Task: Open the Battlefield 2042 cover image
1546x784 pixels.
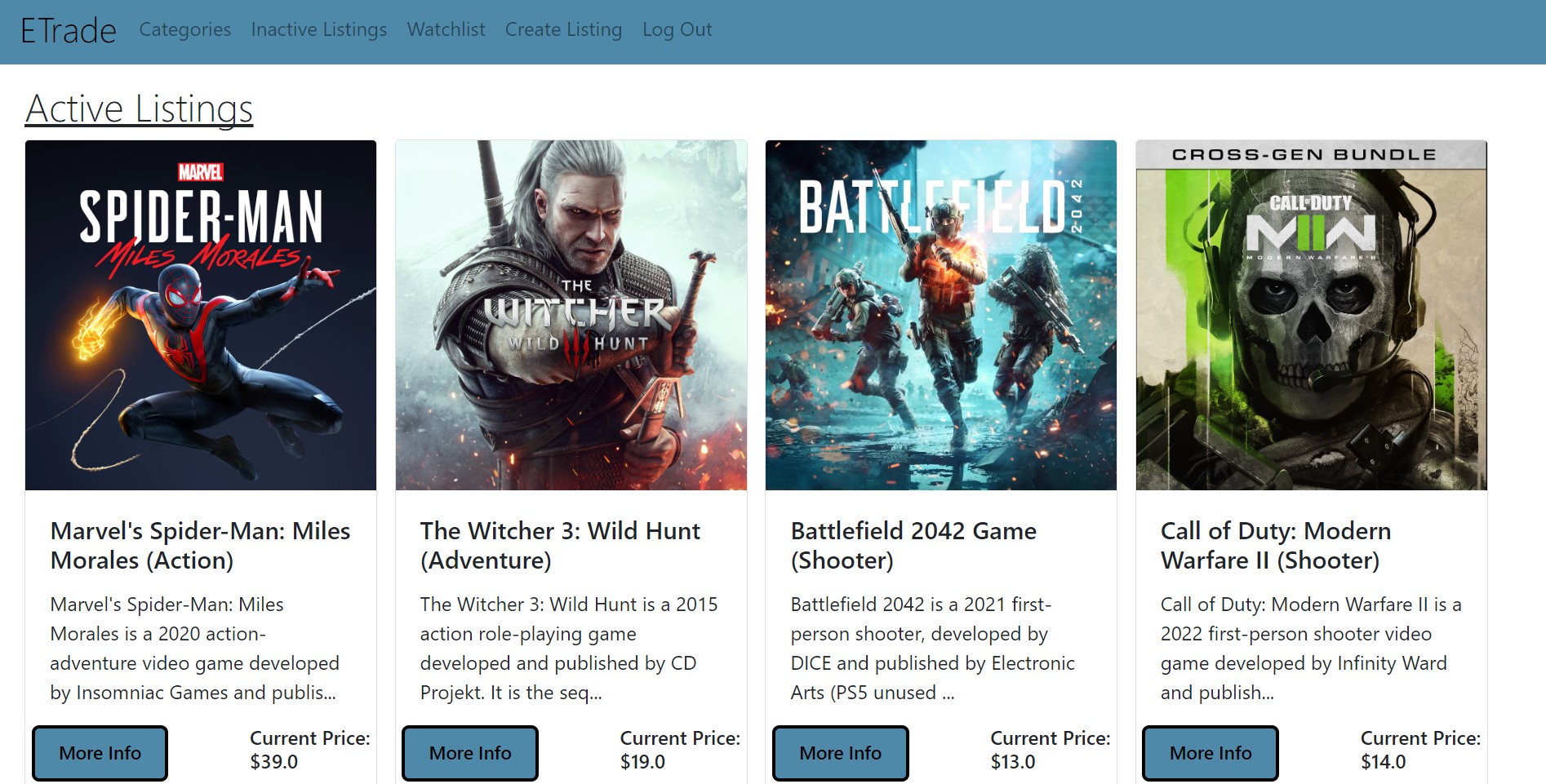Action: click(x=941, y=315)
